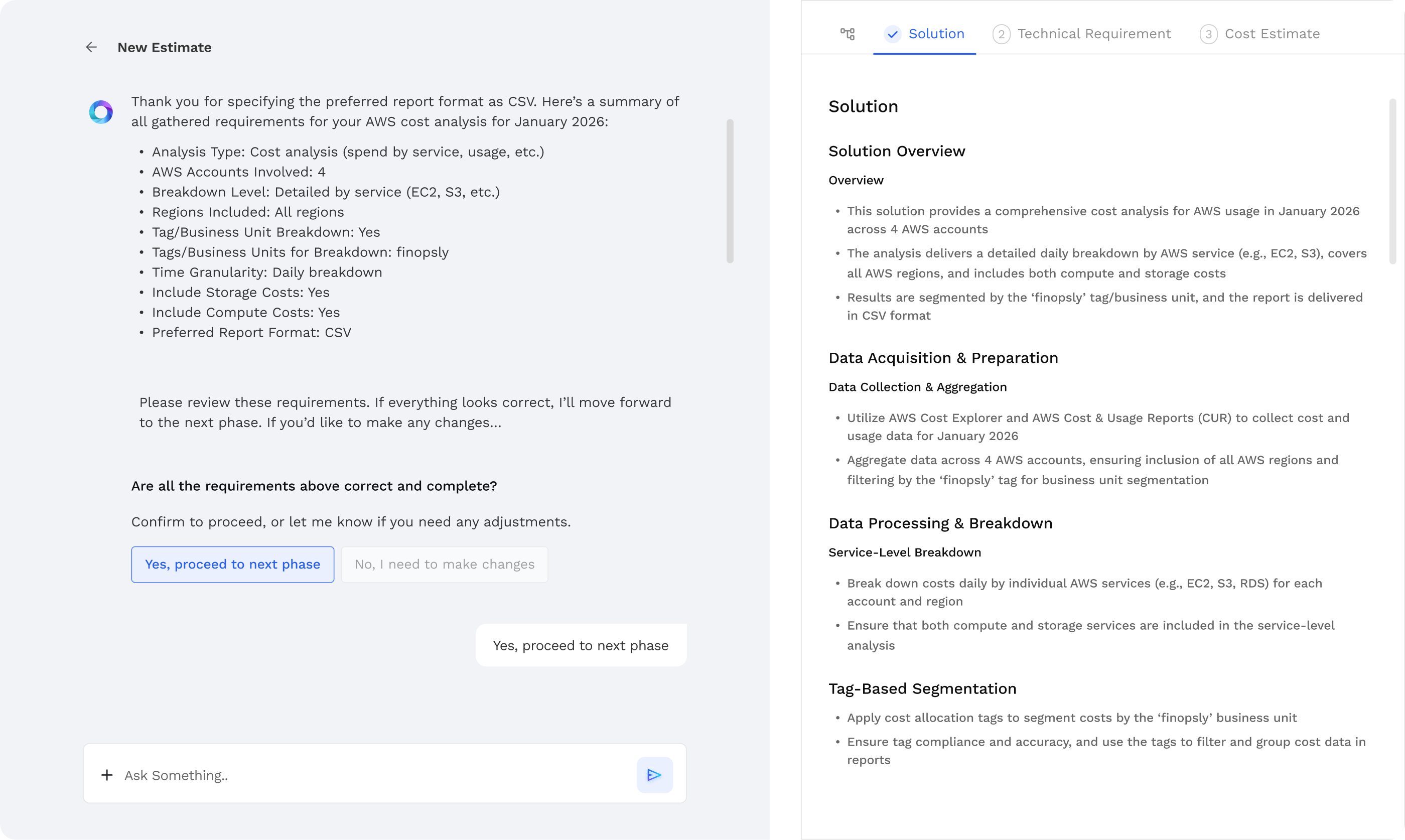Click the "New Estimate" page title
This screenshot has width=1405, height=840.
(x=164, y=48)
